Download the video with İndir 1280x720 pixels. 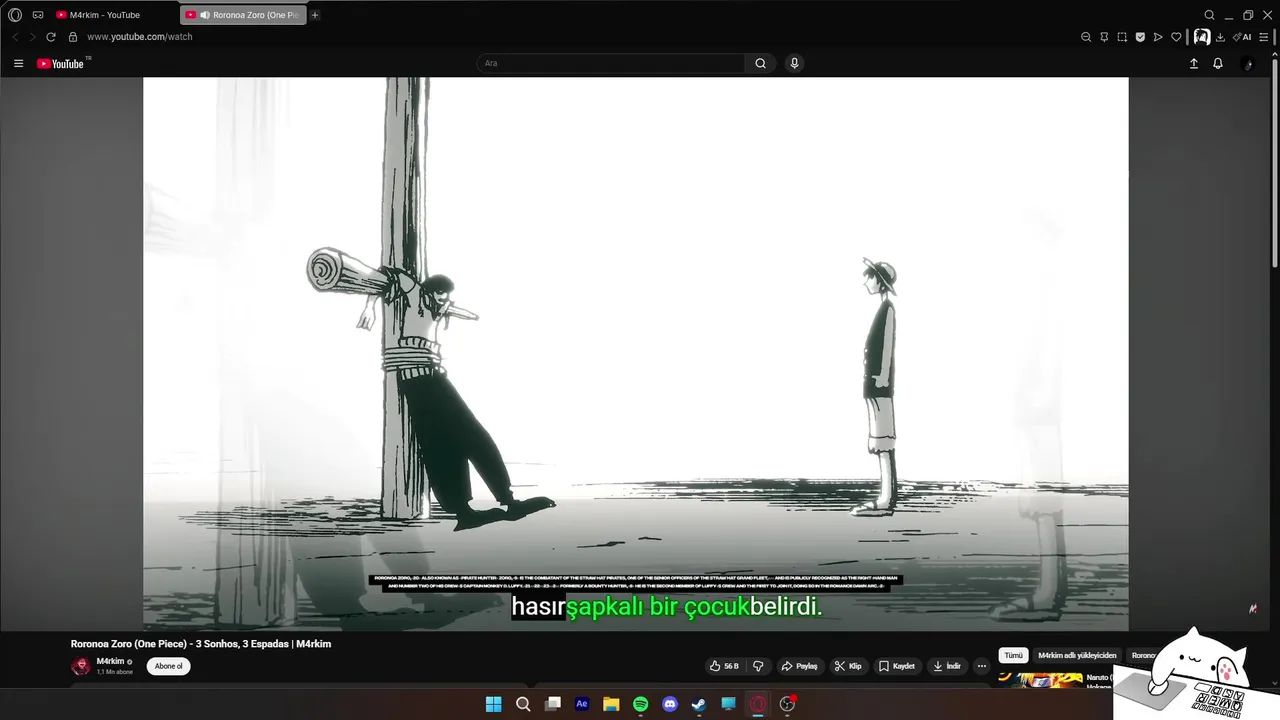point(946,666)
